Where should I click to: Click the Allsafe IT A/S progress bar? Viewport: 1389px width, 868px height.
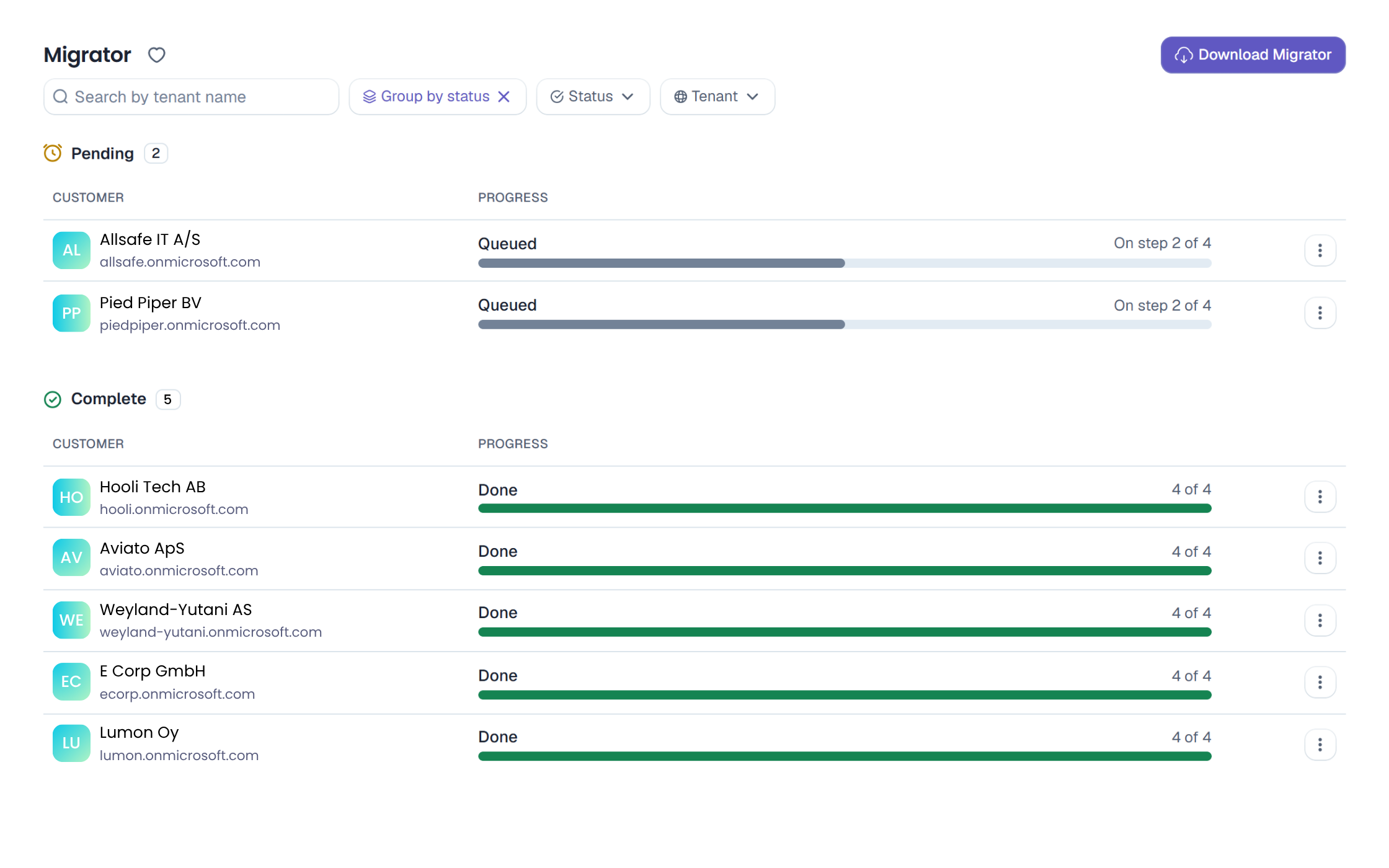point(845,263)
